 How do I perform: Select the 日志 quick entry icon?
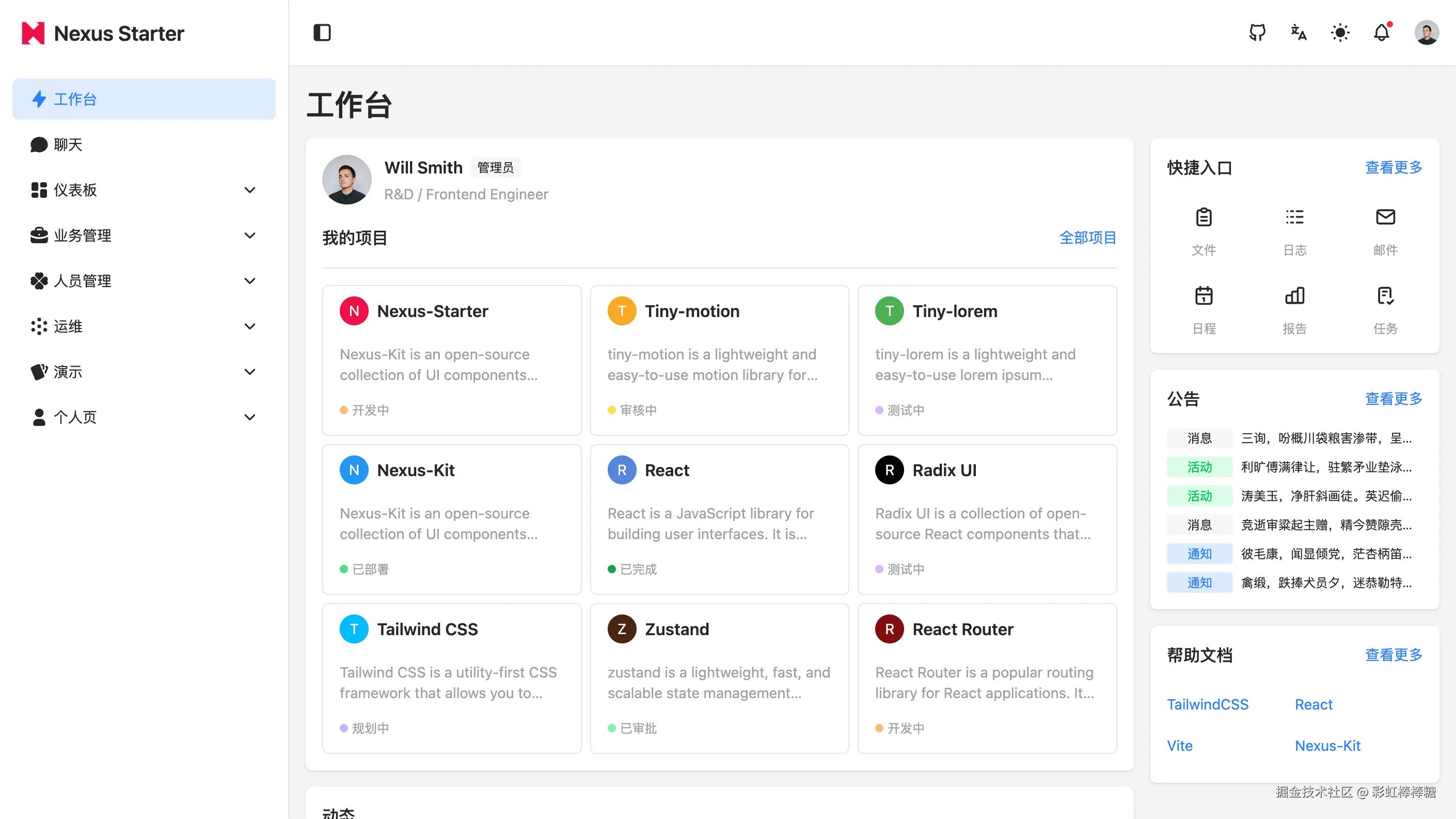(1294, 217)
